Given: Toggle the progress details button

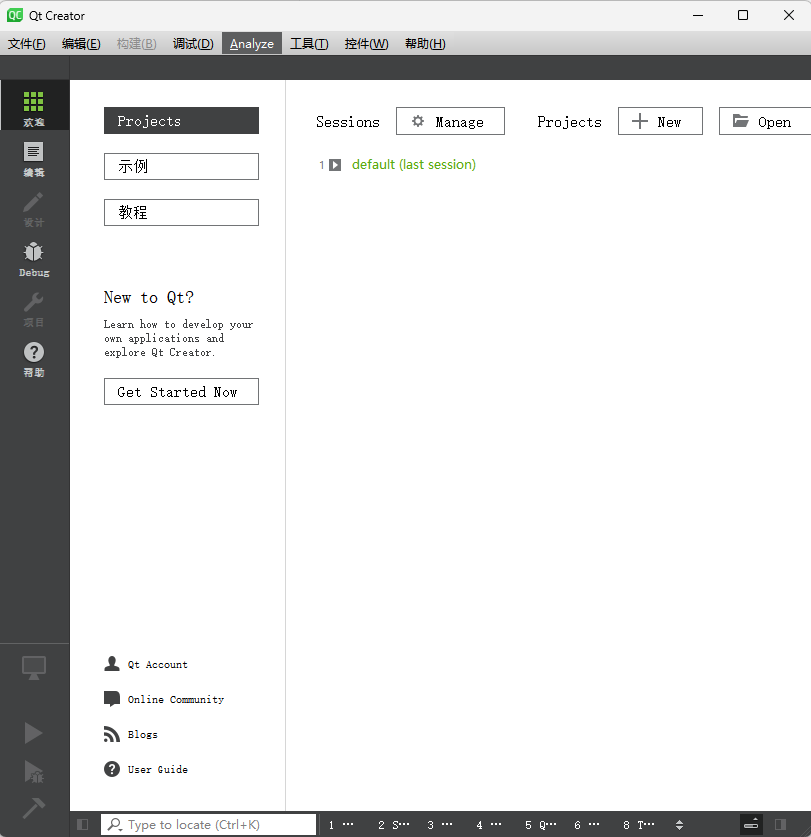Looking at the screenshot, I should 751,825.
